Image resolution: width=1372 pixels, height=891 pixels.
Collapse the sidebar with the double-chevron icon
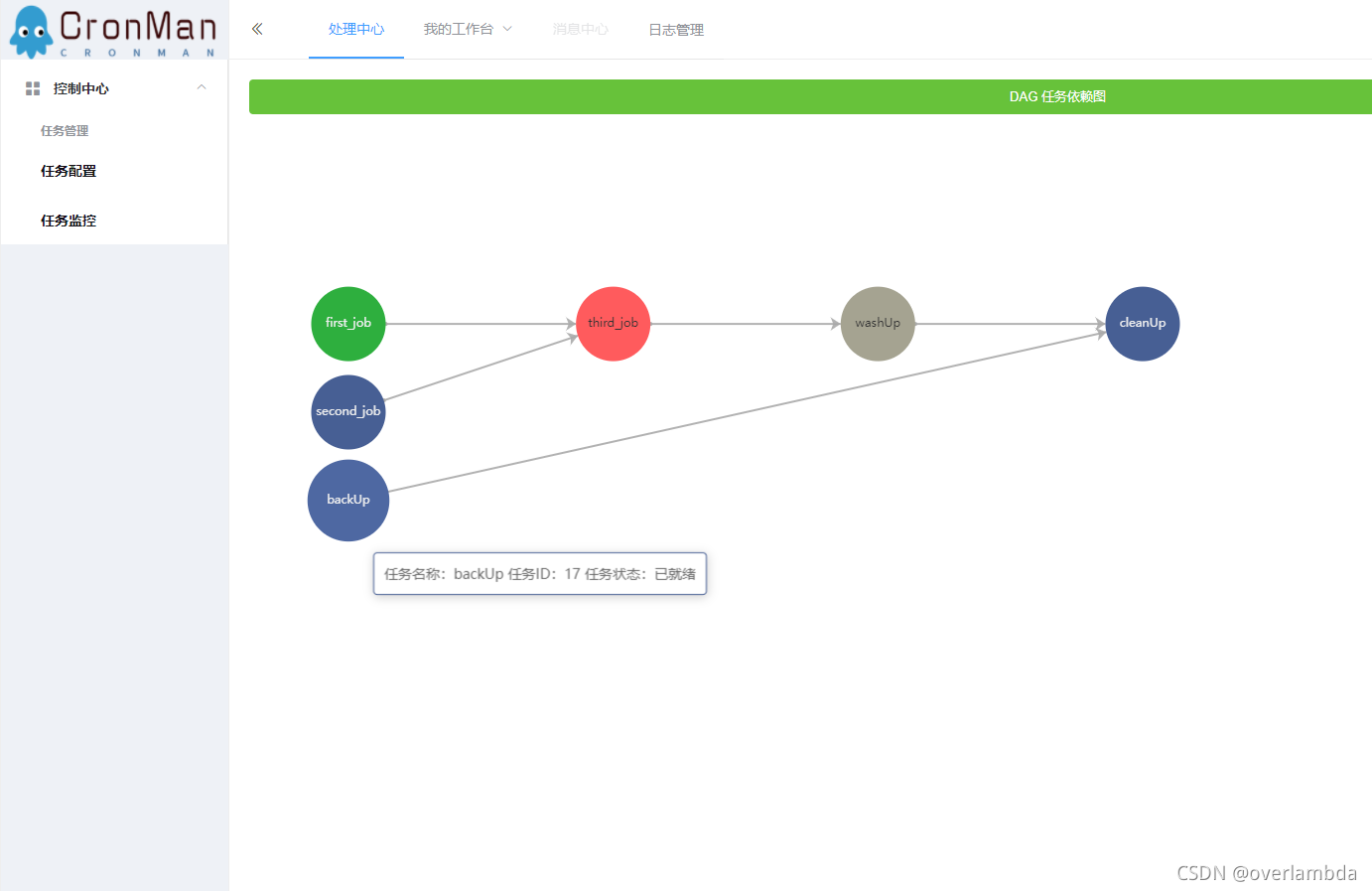(x=257, y=29)
